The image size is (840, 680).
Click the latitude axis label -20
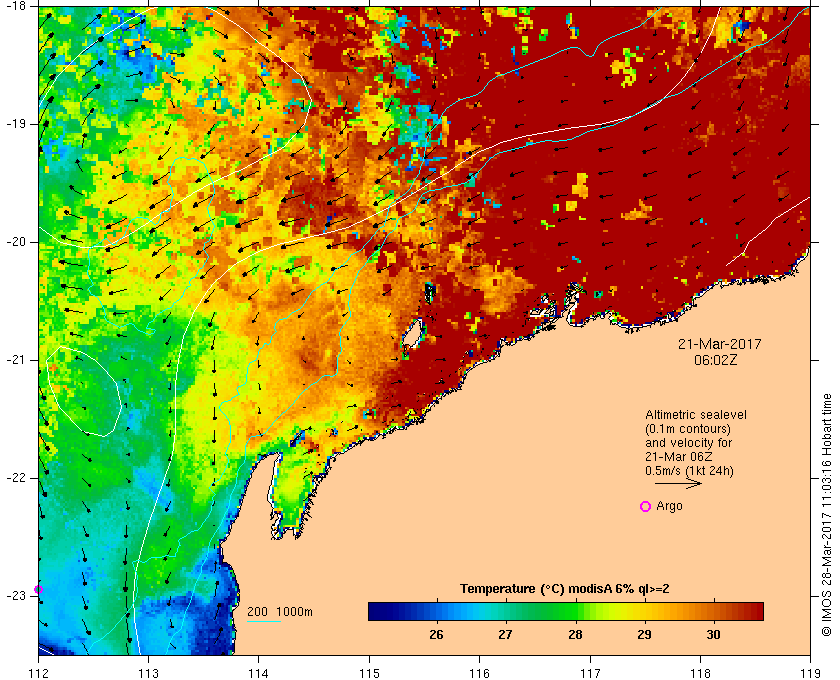[x=14, y=242]
